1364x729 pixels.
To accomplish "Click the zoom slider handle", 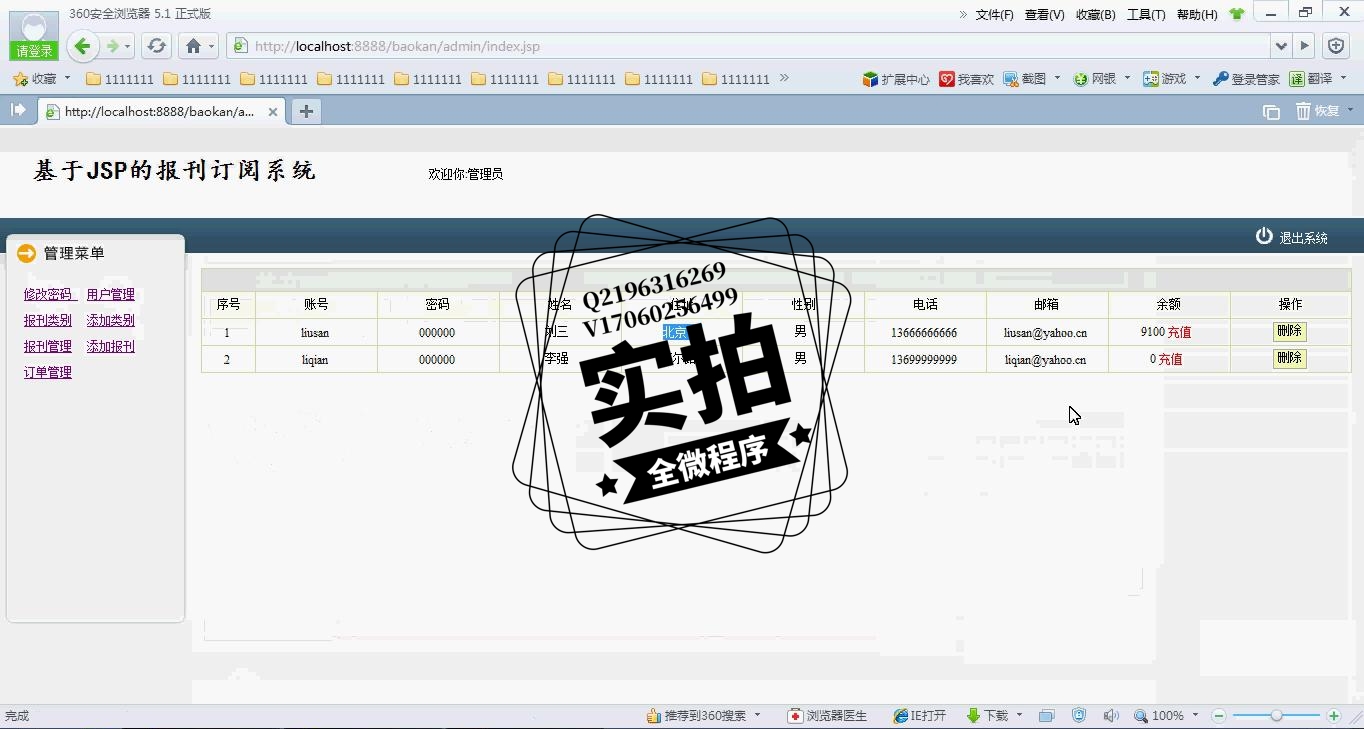I will point(1276,716).
